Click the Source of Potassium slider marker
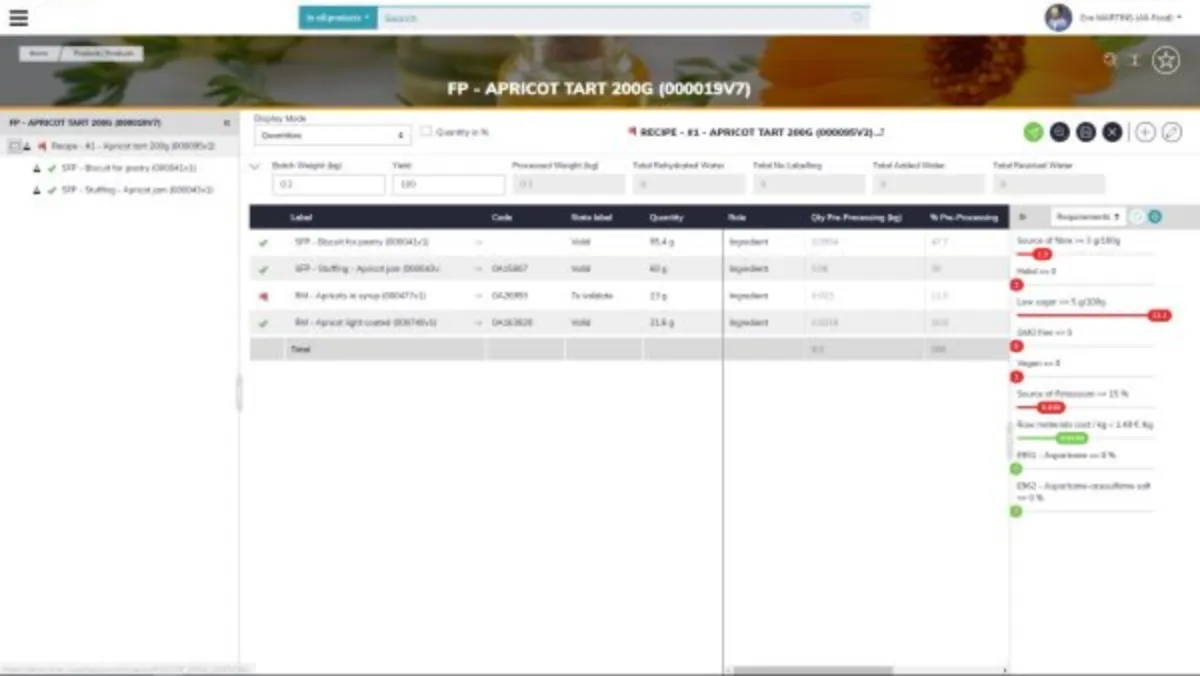The image size is (1200, 676). (1050, 408)
